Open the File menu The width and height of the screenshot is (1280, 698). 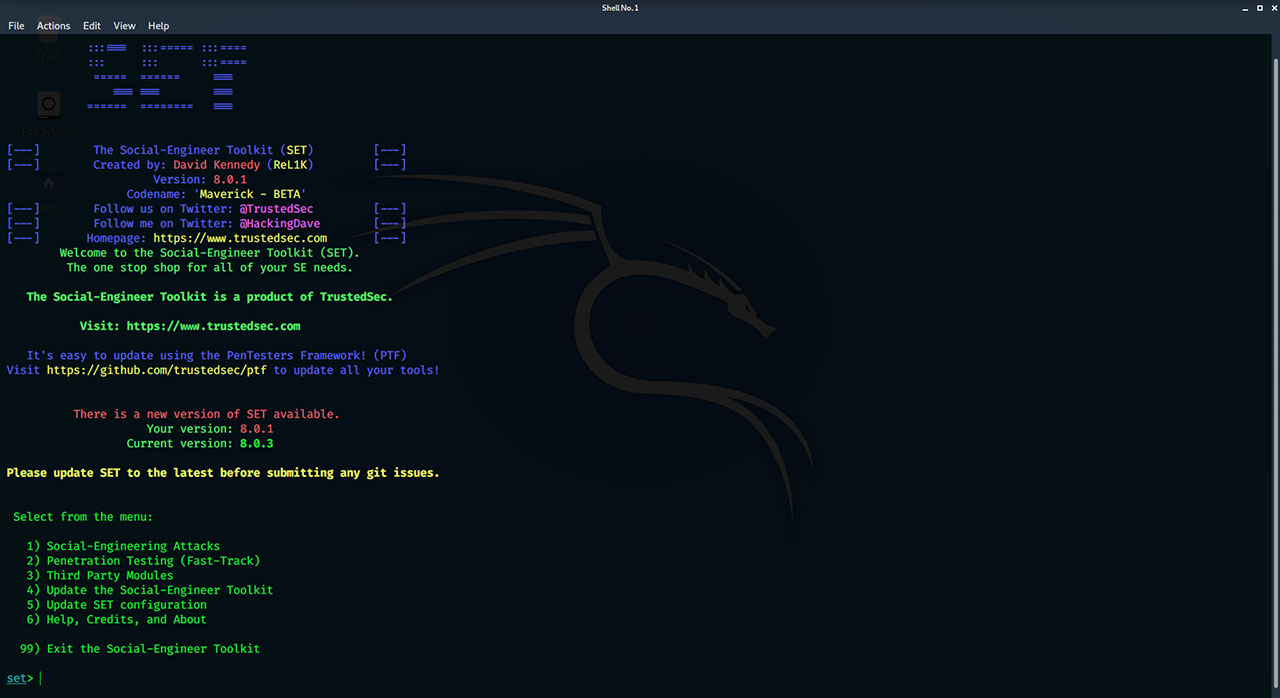(x=16, y=26)
